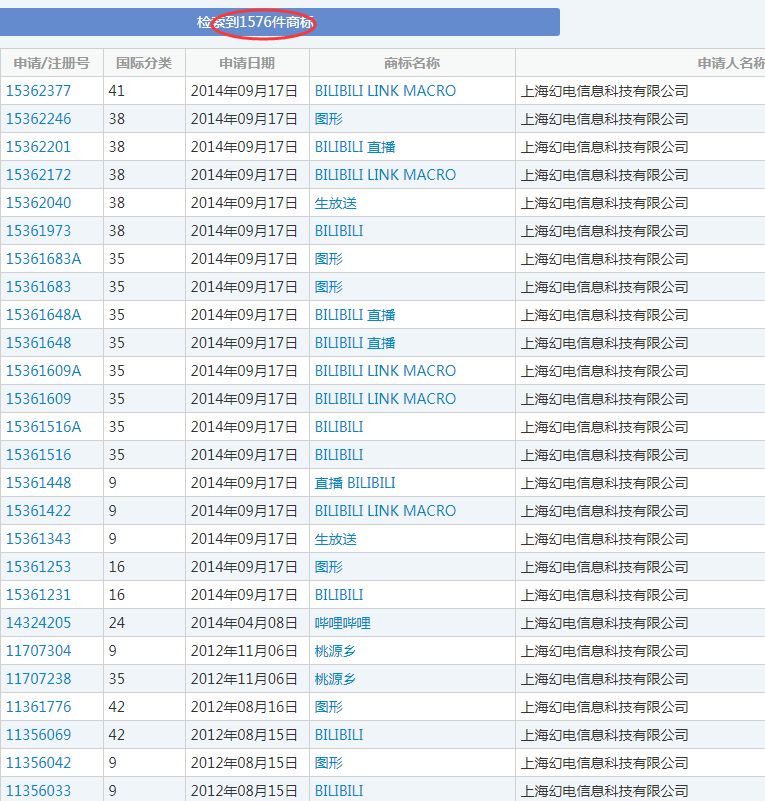This screenshot has width=765, height=801.
Task: Open registration number 11707238 link
Action: click(38, 679)
